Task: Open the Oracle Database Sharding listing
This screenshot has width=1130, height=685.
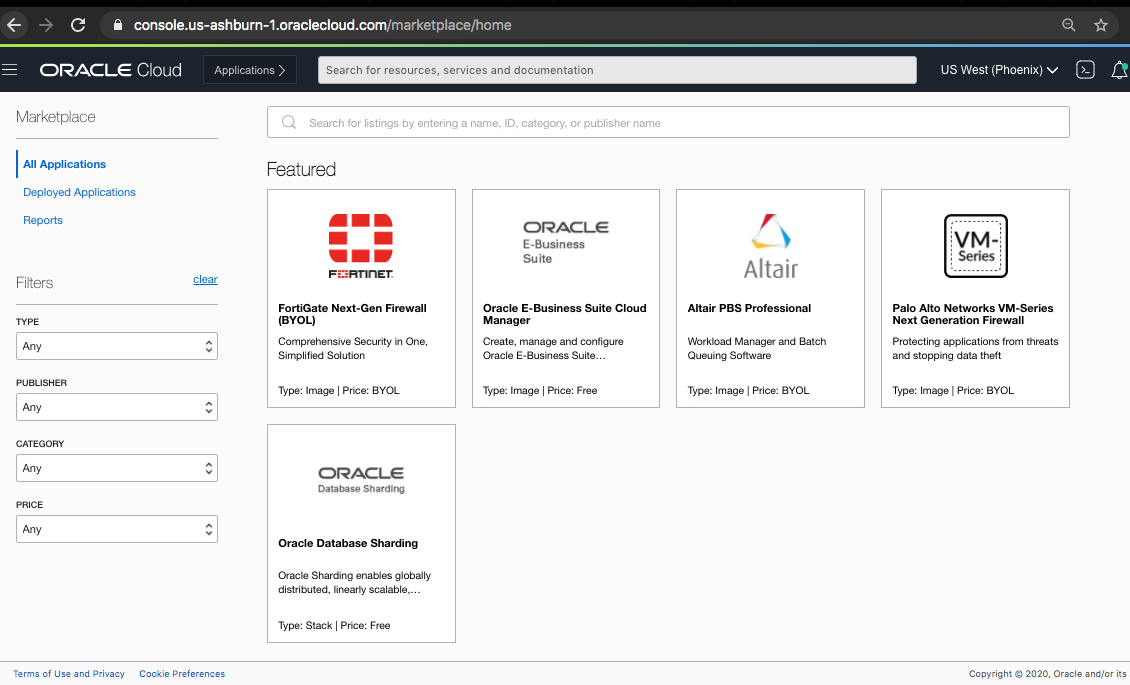Action: click(x=361, y=532)
